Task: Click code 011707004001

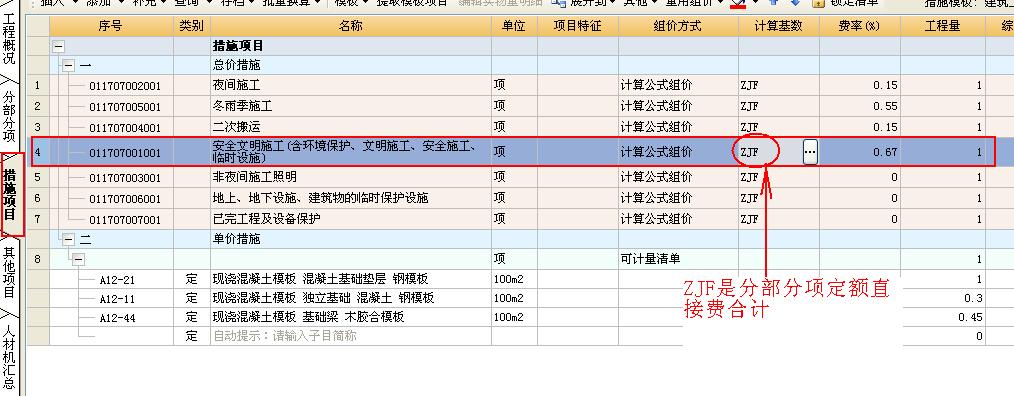Action: pos(125,127)
